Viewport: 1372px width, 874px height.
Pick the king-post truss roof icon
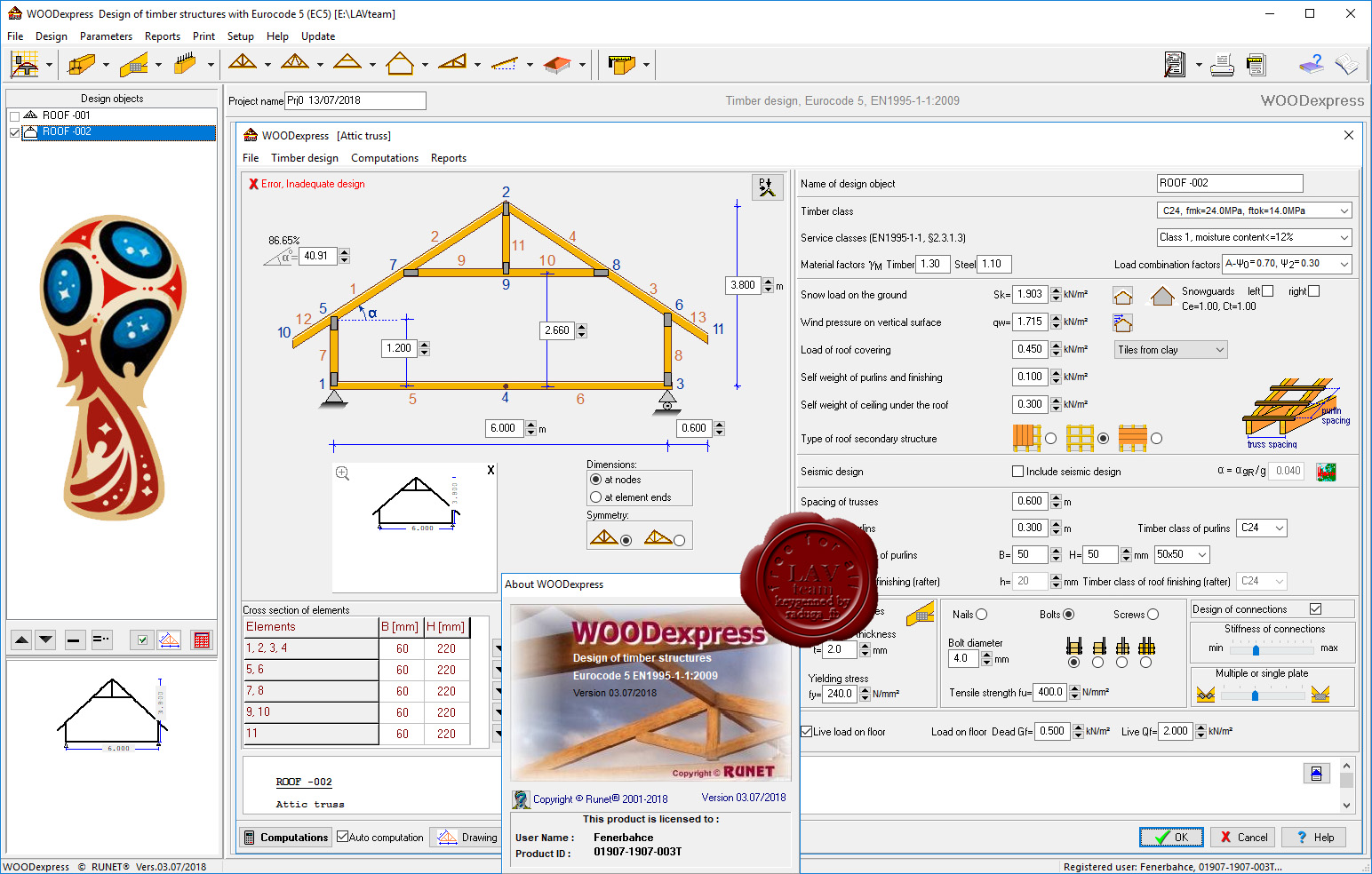point(243,63)
